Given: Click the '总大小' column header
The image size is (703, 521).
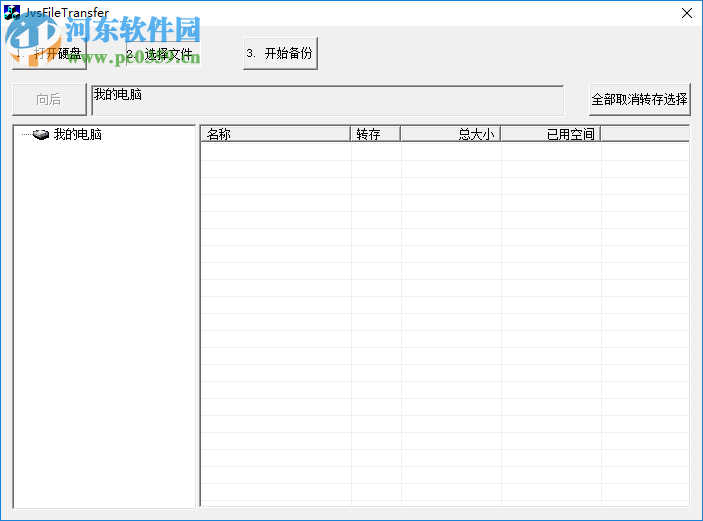Looking at the screenshot, I should pos(451,134).
